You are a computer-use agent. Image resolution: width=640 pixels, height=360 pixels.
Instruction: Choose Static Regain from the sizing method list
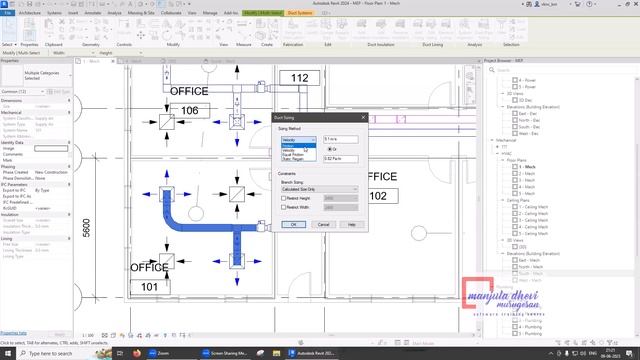pyautogui.click(x=298, y=159)
